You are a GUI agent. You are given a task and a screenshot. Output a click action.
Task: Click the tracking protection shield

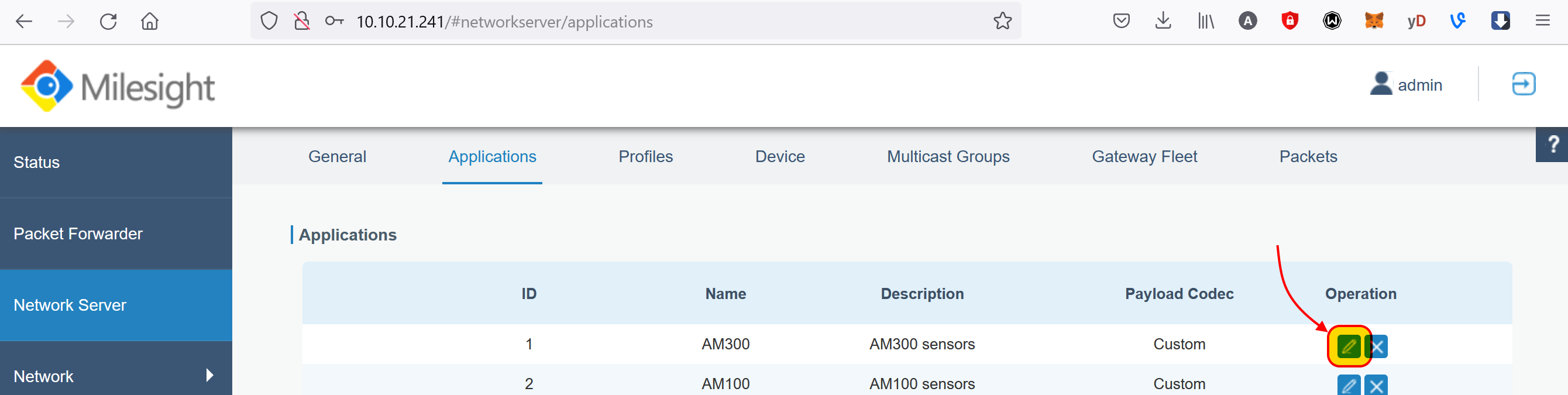[269, 22]
